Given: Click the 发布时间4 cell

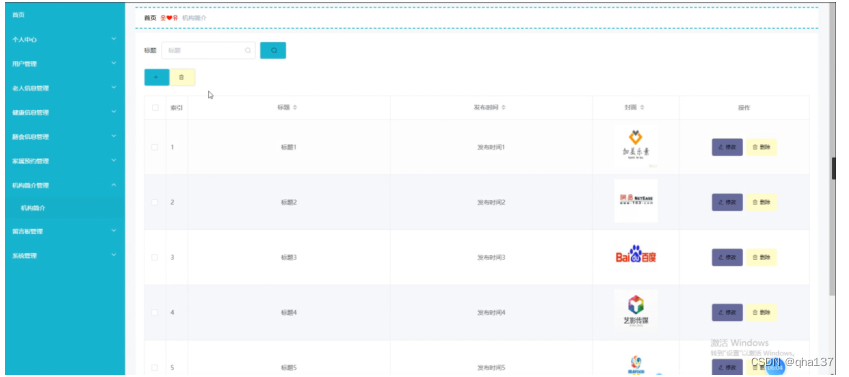Looking at the screenshot, I should [x=491, y=313].
